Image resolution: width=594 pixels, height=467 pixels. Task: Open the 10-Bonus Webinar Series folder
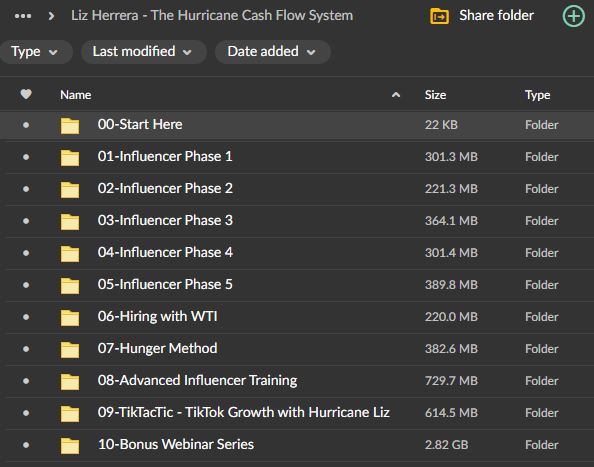[x=176, y=444]
